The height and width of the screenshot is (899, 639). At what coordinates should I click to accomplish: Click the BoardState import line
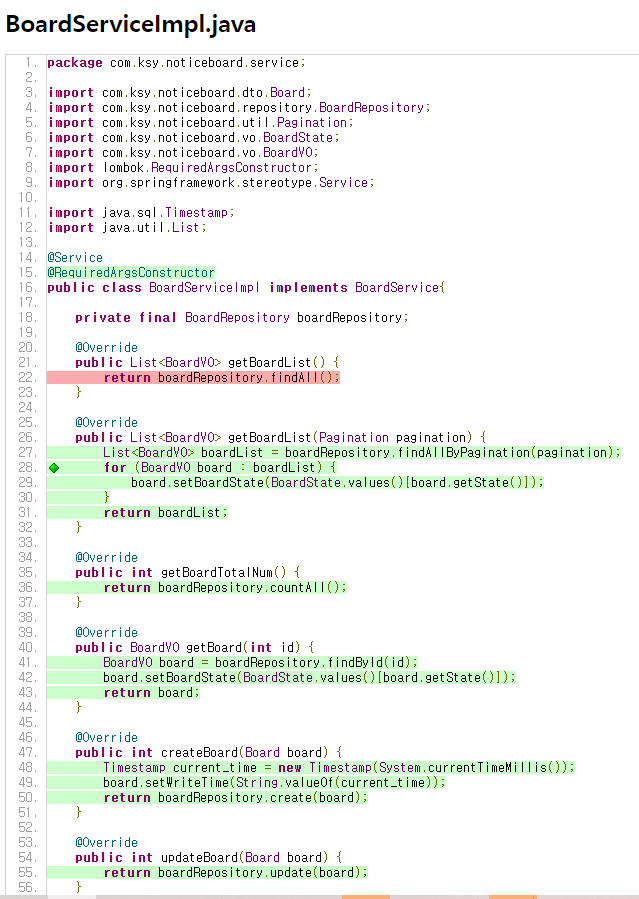194,137
